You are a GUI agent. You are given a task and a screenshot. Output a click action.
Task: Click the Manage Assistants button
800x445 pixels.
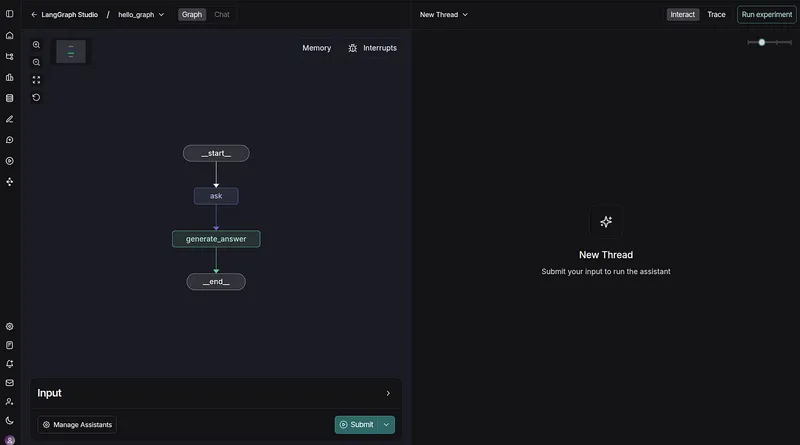[x=77, y=425]
